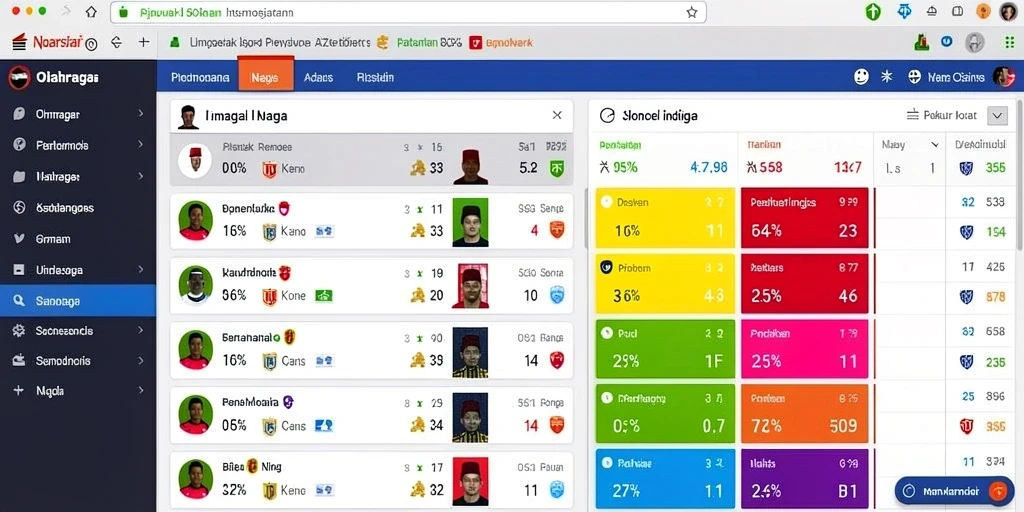Open the dropdown beside Pokur lorat

pyautogui.click(x=997, y=116)
